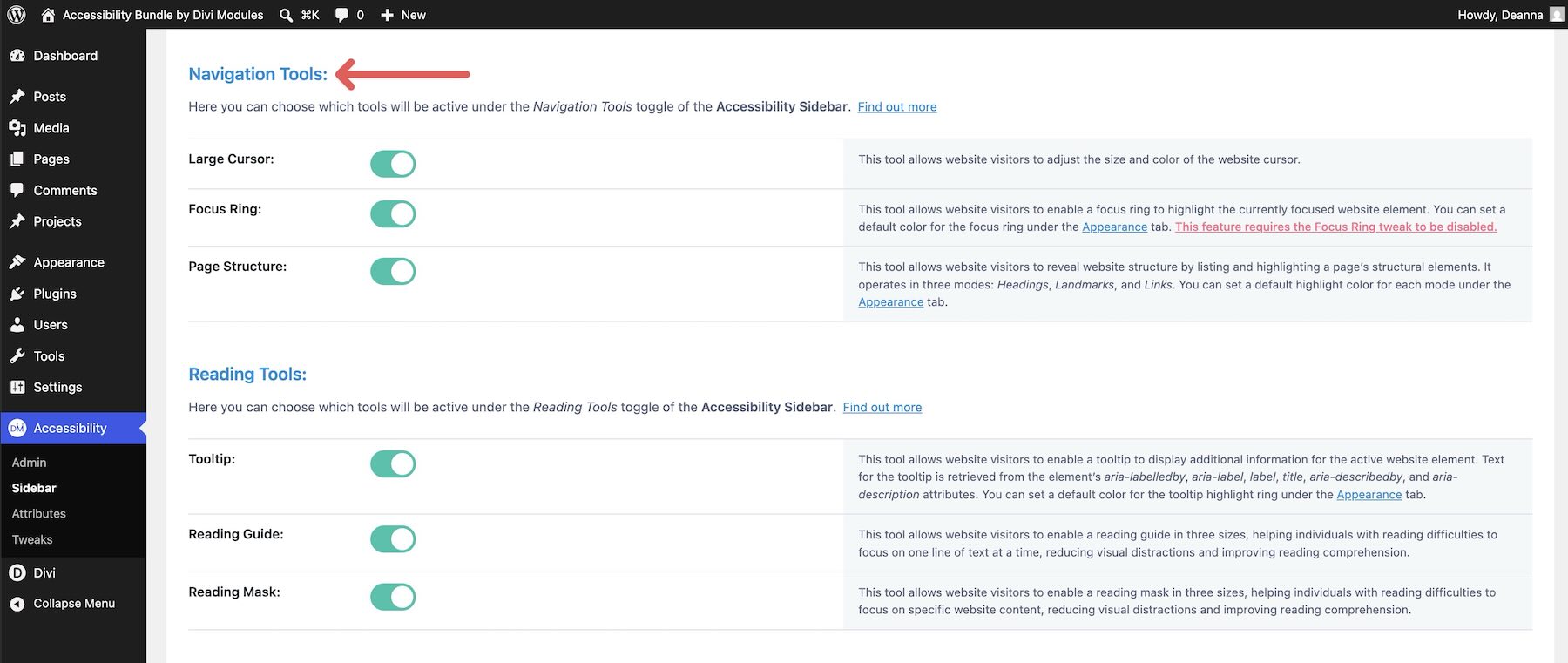Viewport: 1568px width, 663px height.
Task: Click the WordPress logo icon
Action: click(x=17, y=15)
